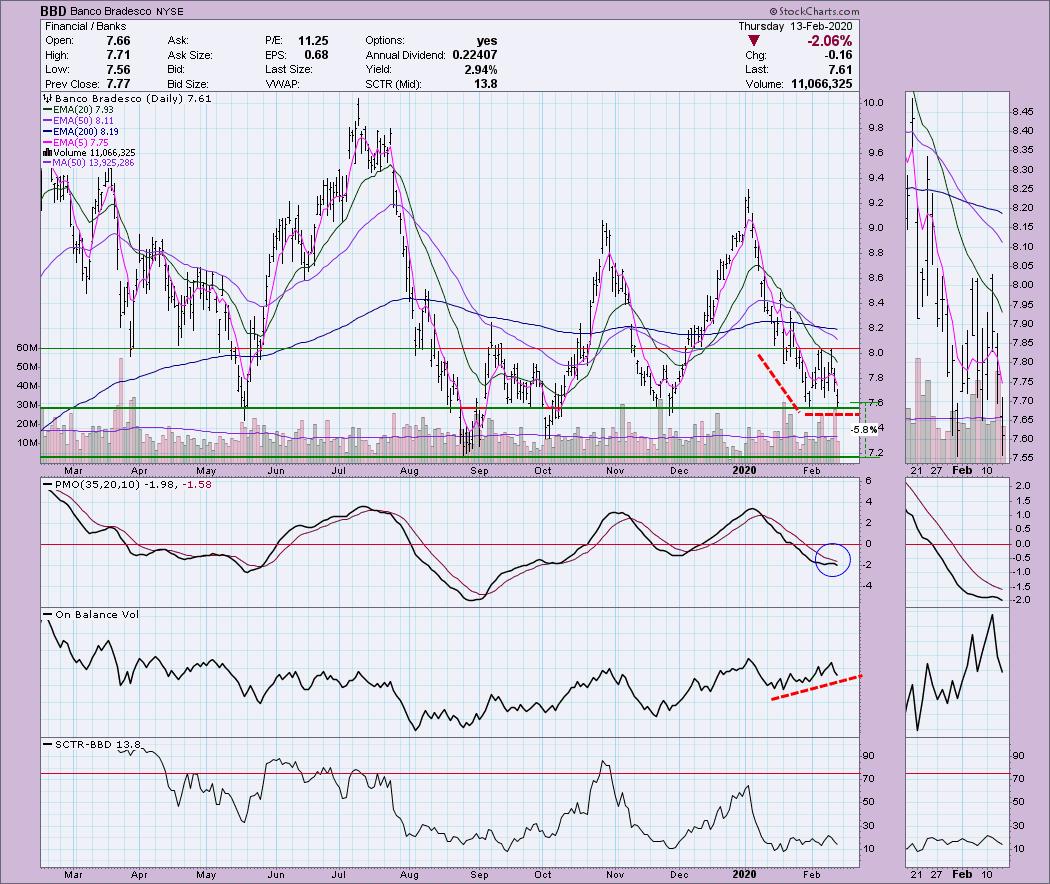Click the 'MA(50) 13,925,286' volume average legend
Image resolution: width=1050 pixels, height=884 pixels.
click(94, 163)
